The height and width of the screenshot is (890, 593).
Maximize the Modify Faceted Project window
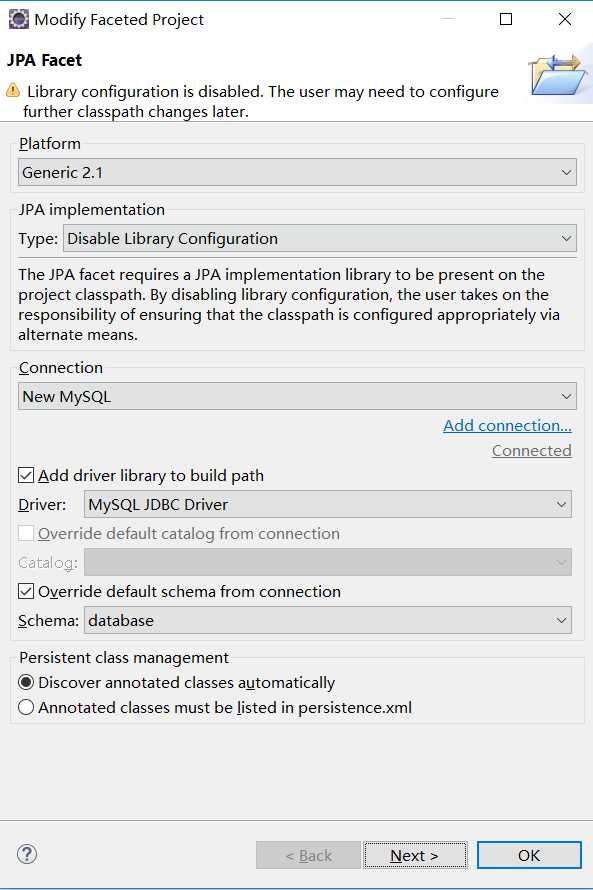coord(506,19)
